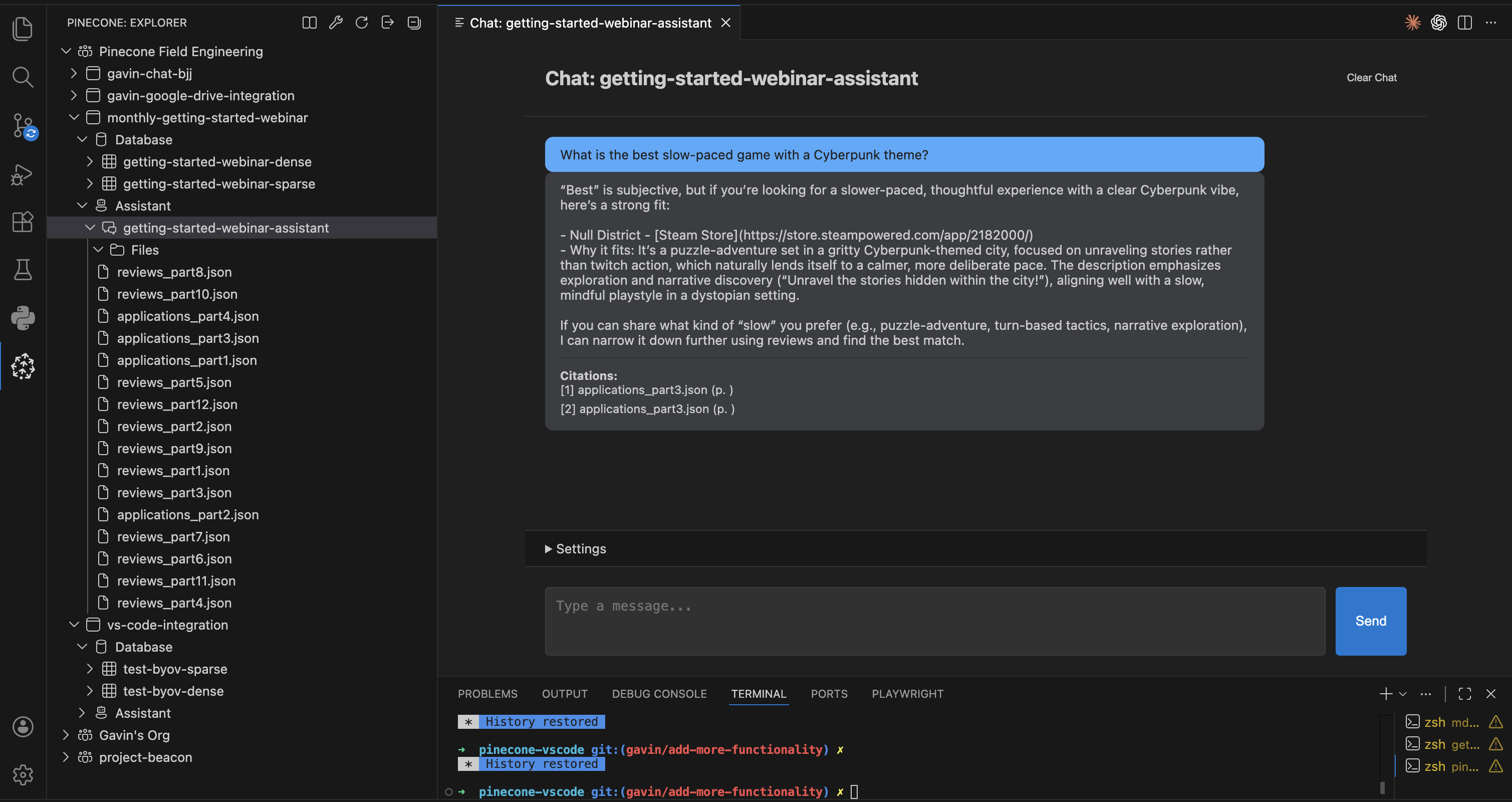Open the Pinecone extension in activity bar
Screen dimensions: 1512x802
[x=23, y=366]
